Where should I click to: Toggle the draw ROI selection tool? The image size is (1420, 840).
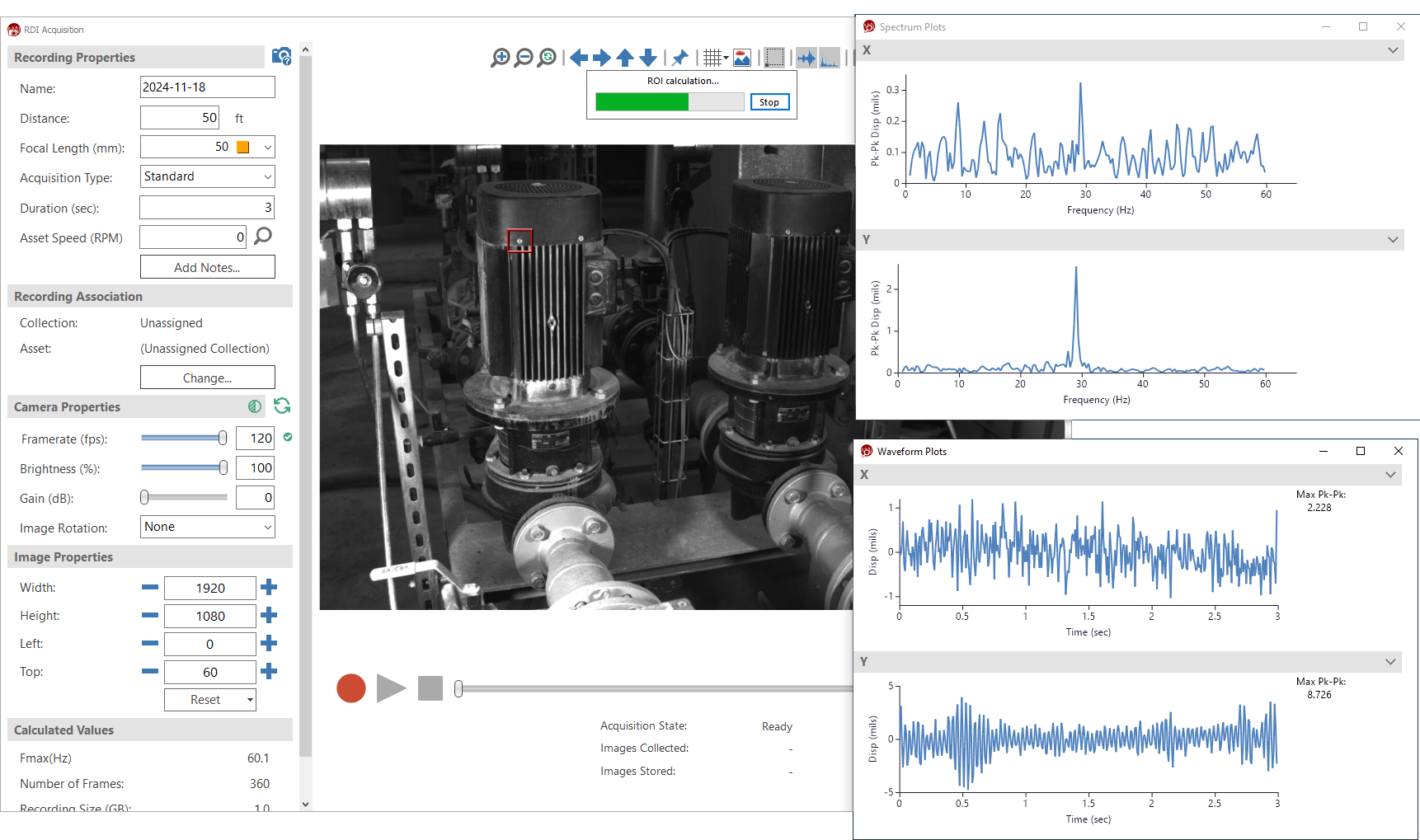774,58
